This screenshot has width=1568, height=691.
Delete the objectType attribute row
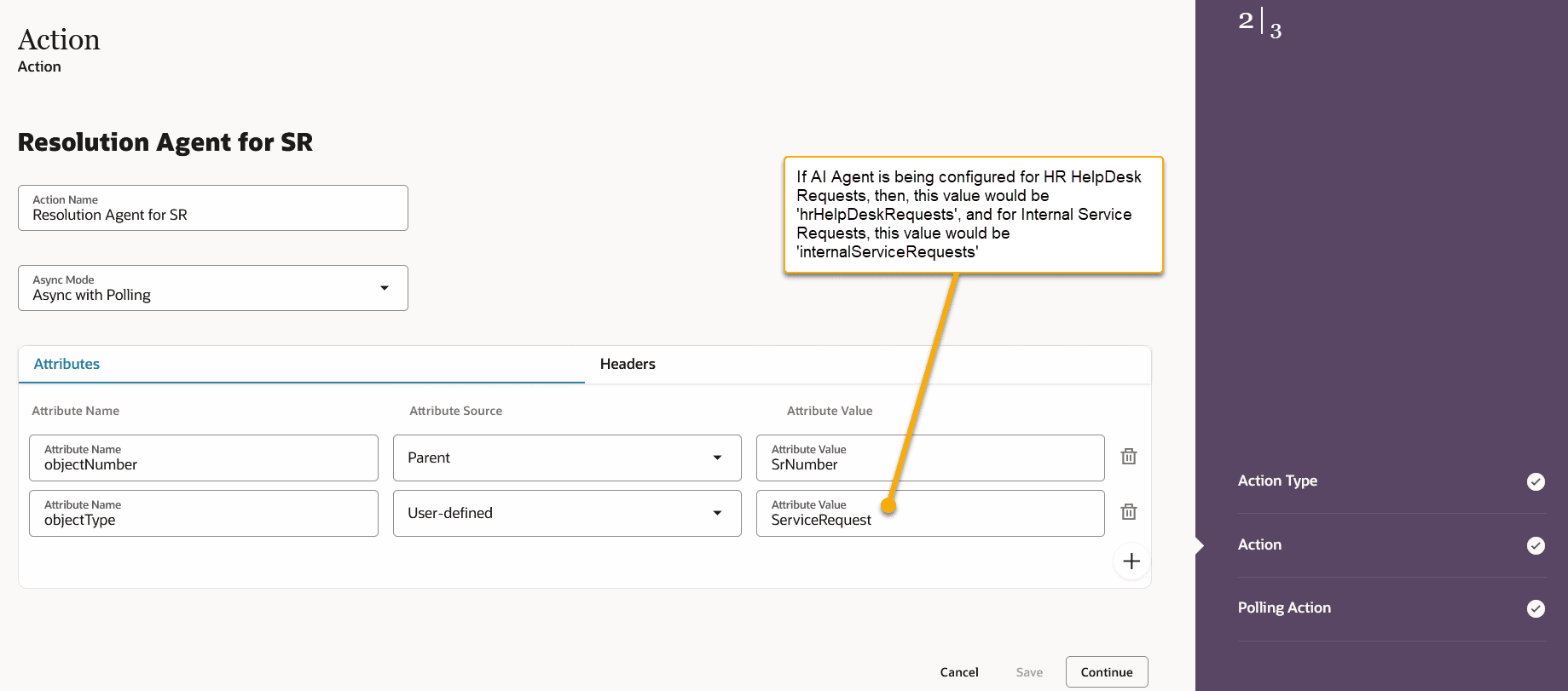click(x=1128, y=512)
